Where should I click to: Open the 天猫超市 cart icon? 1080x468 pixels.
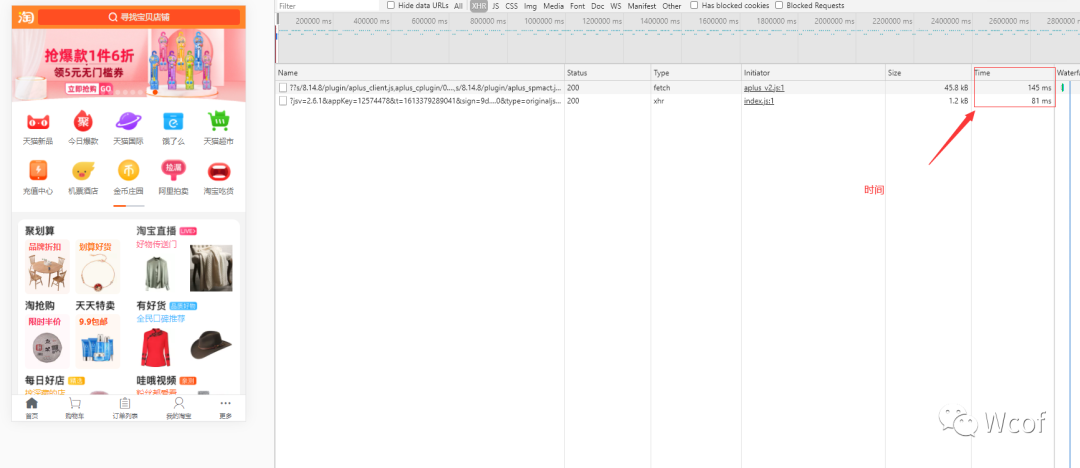click(x=218, y=121)
